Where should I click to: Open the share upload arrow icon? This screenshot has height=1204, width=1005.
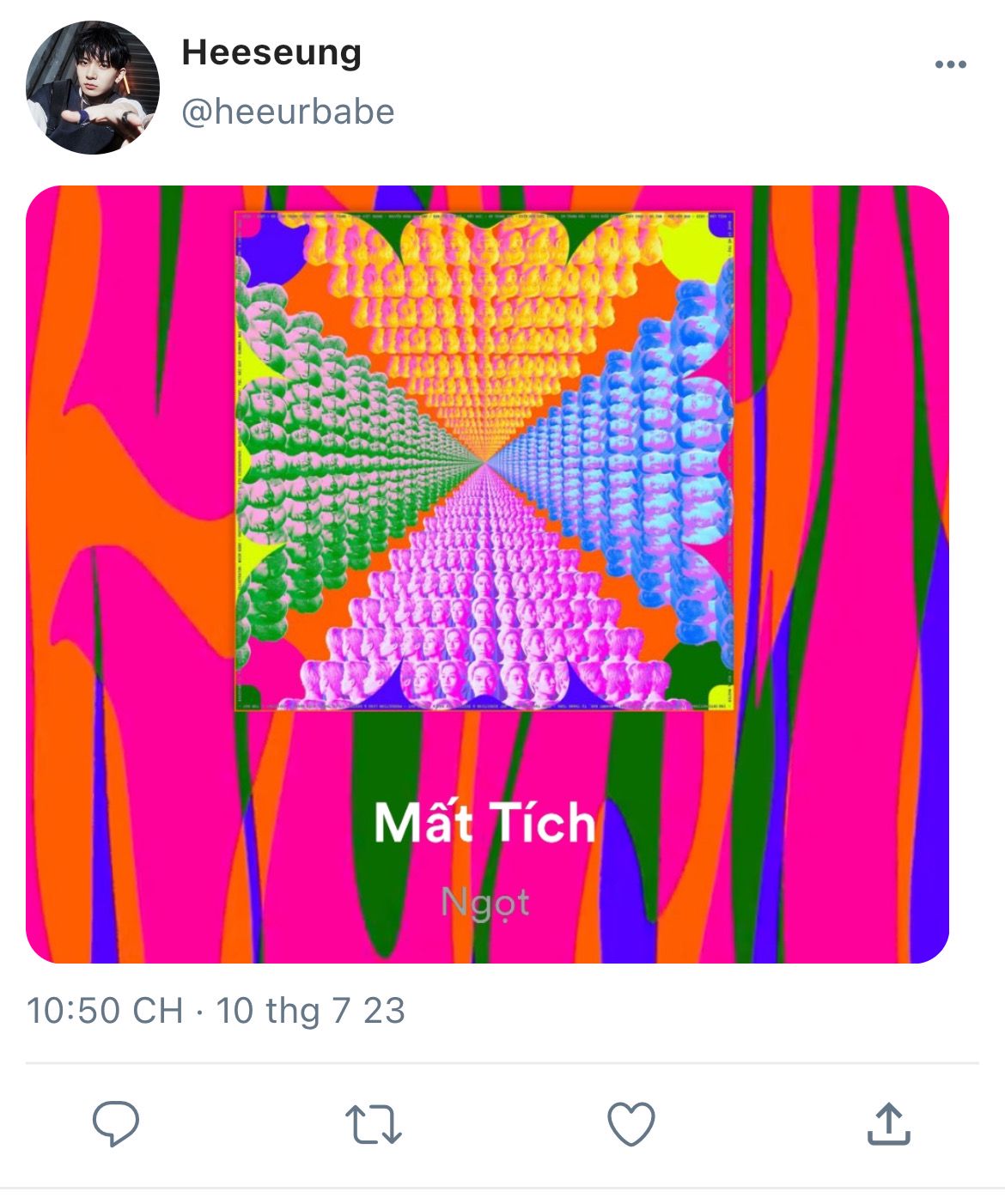(888, 1123)
